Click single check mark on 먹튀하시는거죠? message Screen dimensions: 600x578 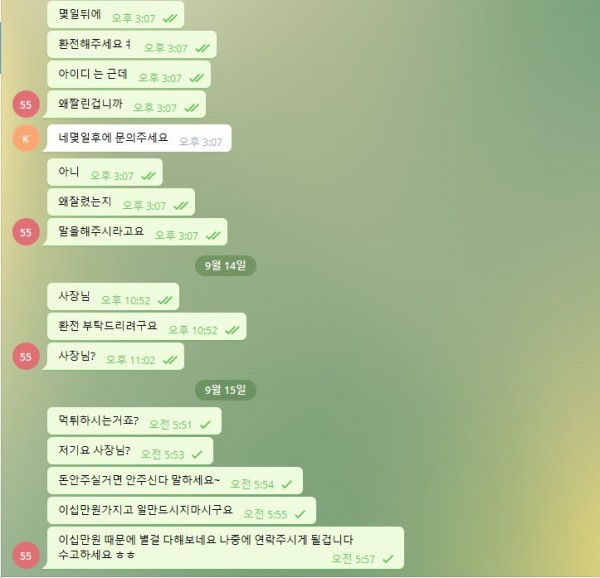point(205,425)
